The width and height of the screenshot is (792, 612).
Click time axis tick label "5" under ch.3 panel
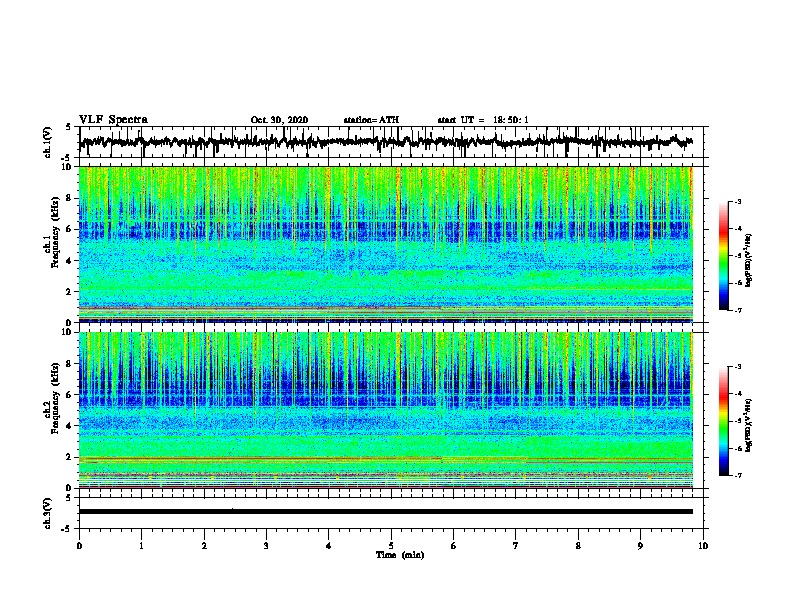coord(391,546)
